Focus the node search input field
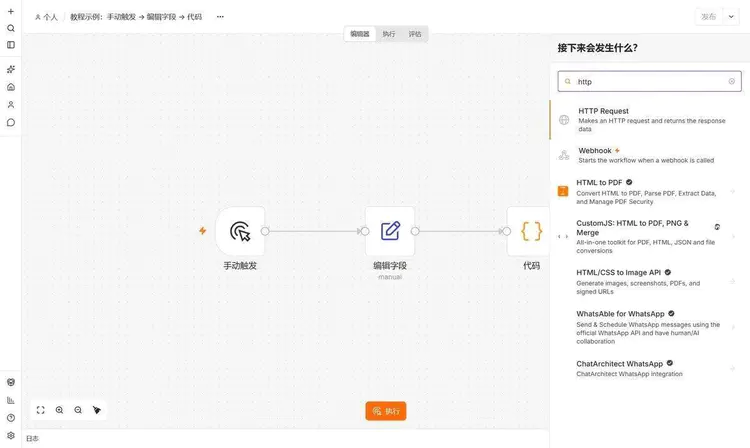 tap(650, 81)
